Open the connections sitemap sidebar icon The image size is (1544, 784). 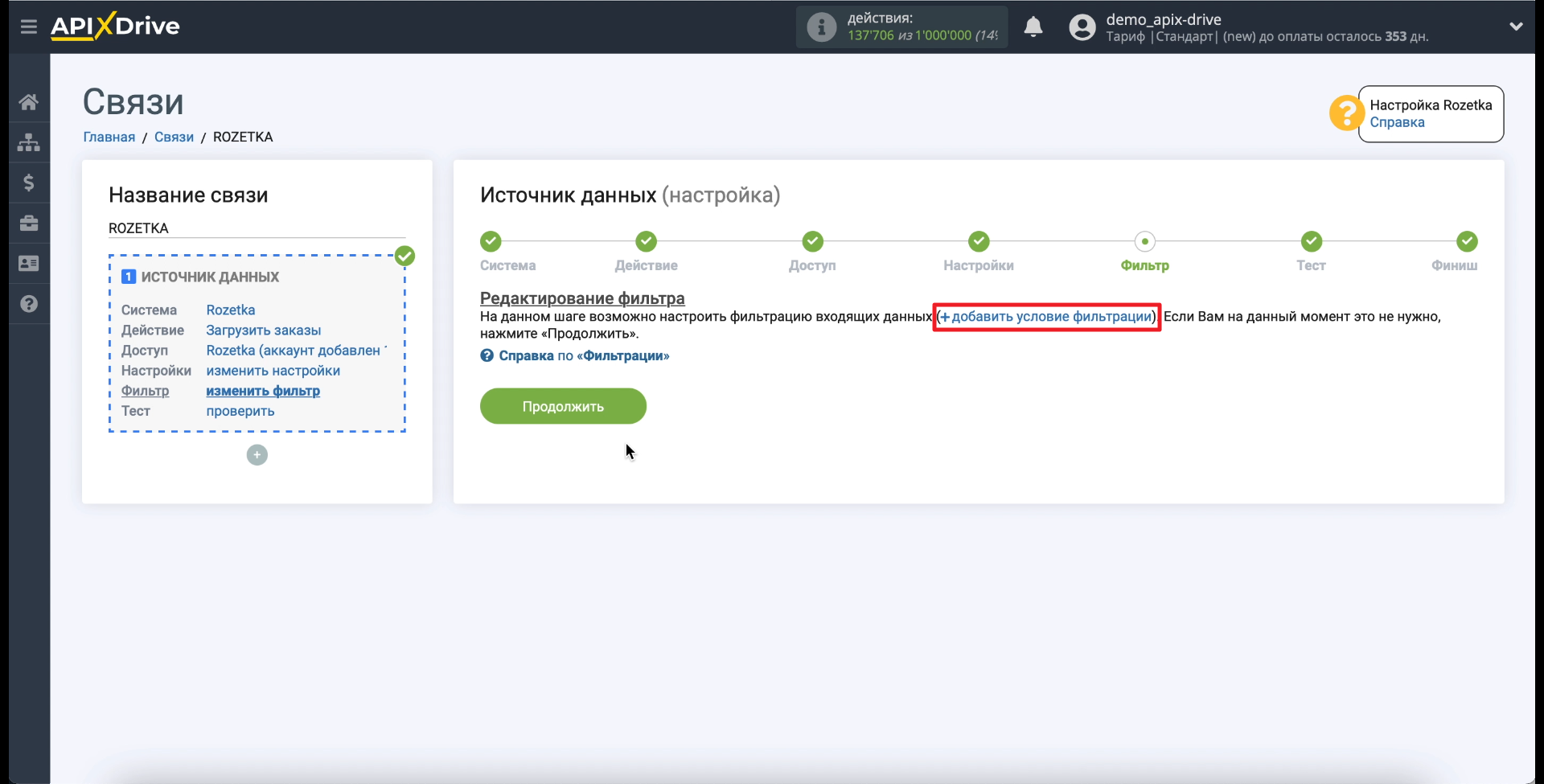click(x=29, y=142)
